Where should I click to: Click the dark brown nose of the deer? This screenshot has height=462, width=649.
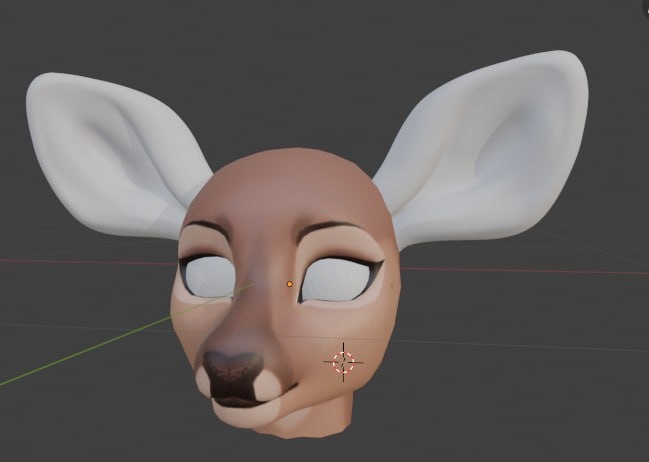[233, 373]
